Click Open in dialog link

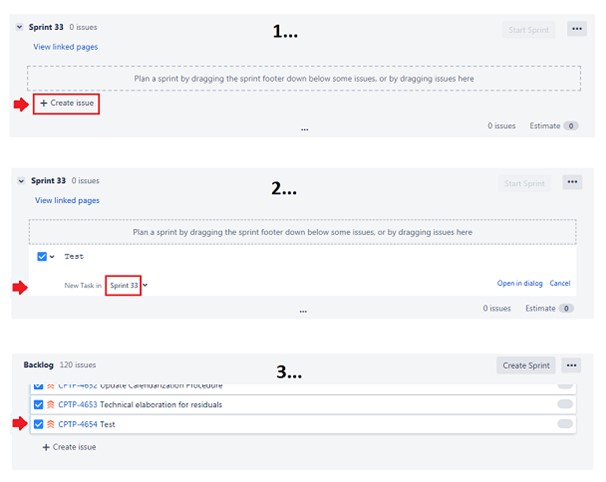click(519, 283)
